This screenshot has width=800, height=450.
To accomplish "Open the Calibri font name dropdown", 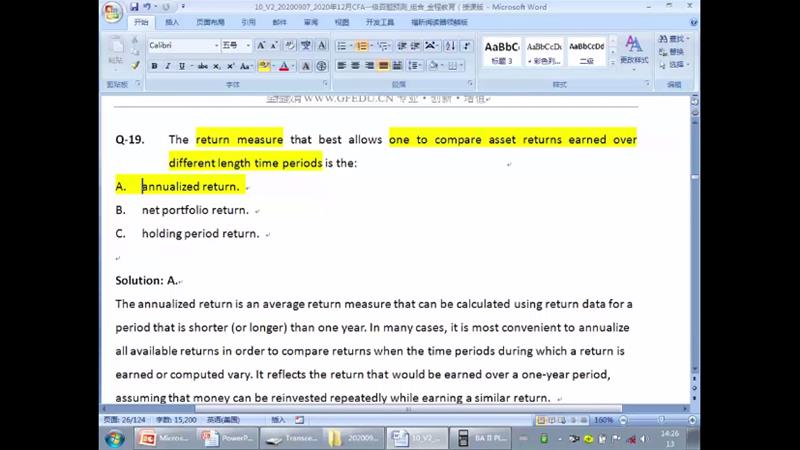I will tap(216, 45).
